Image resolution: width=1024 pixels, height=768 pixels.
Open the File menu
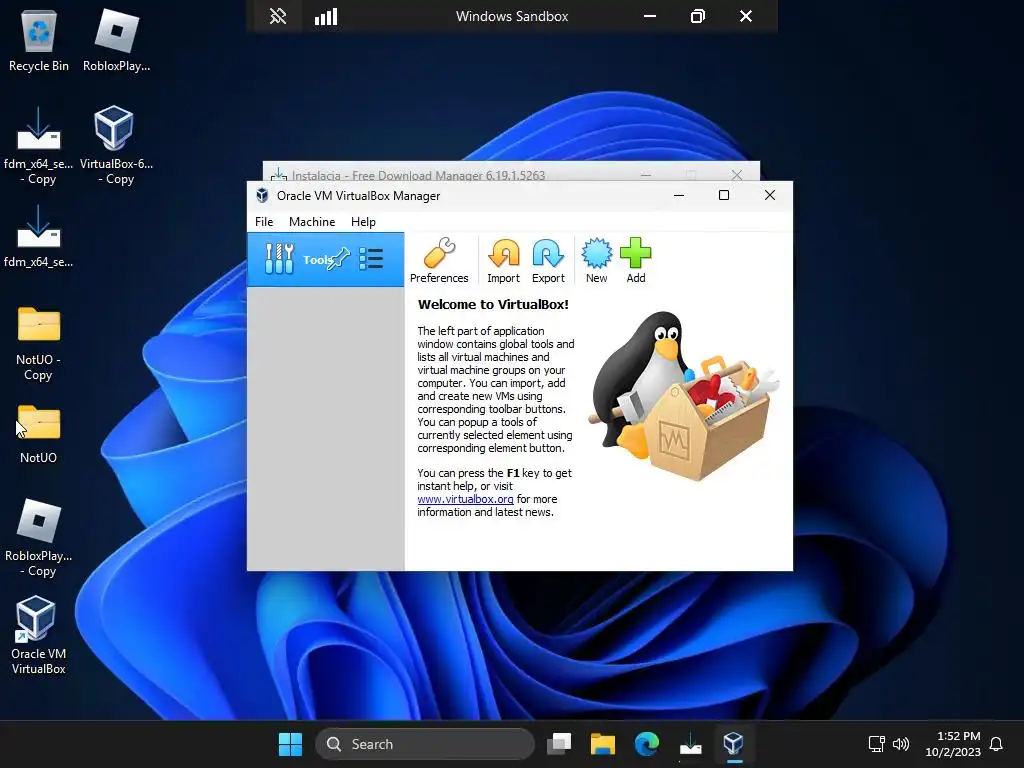coord(264,222)
